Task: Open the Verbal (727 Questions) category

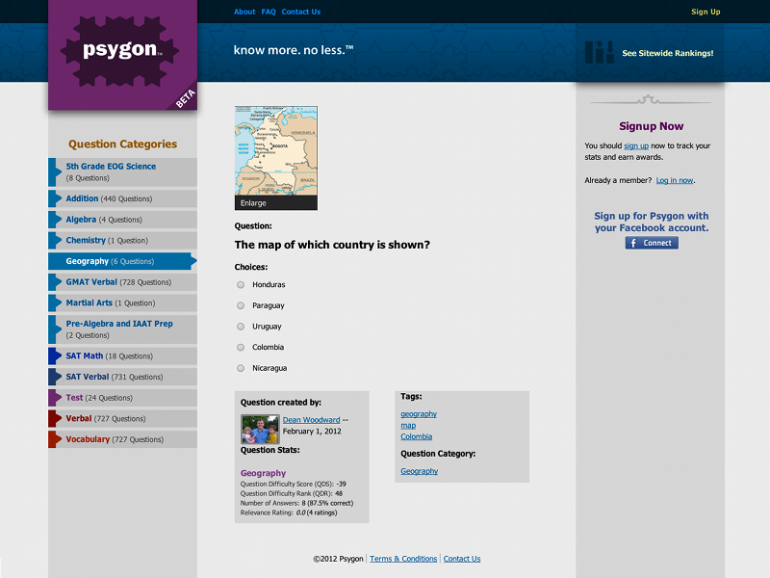Action: tap(122, 418)
